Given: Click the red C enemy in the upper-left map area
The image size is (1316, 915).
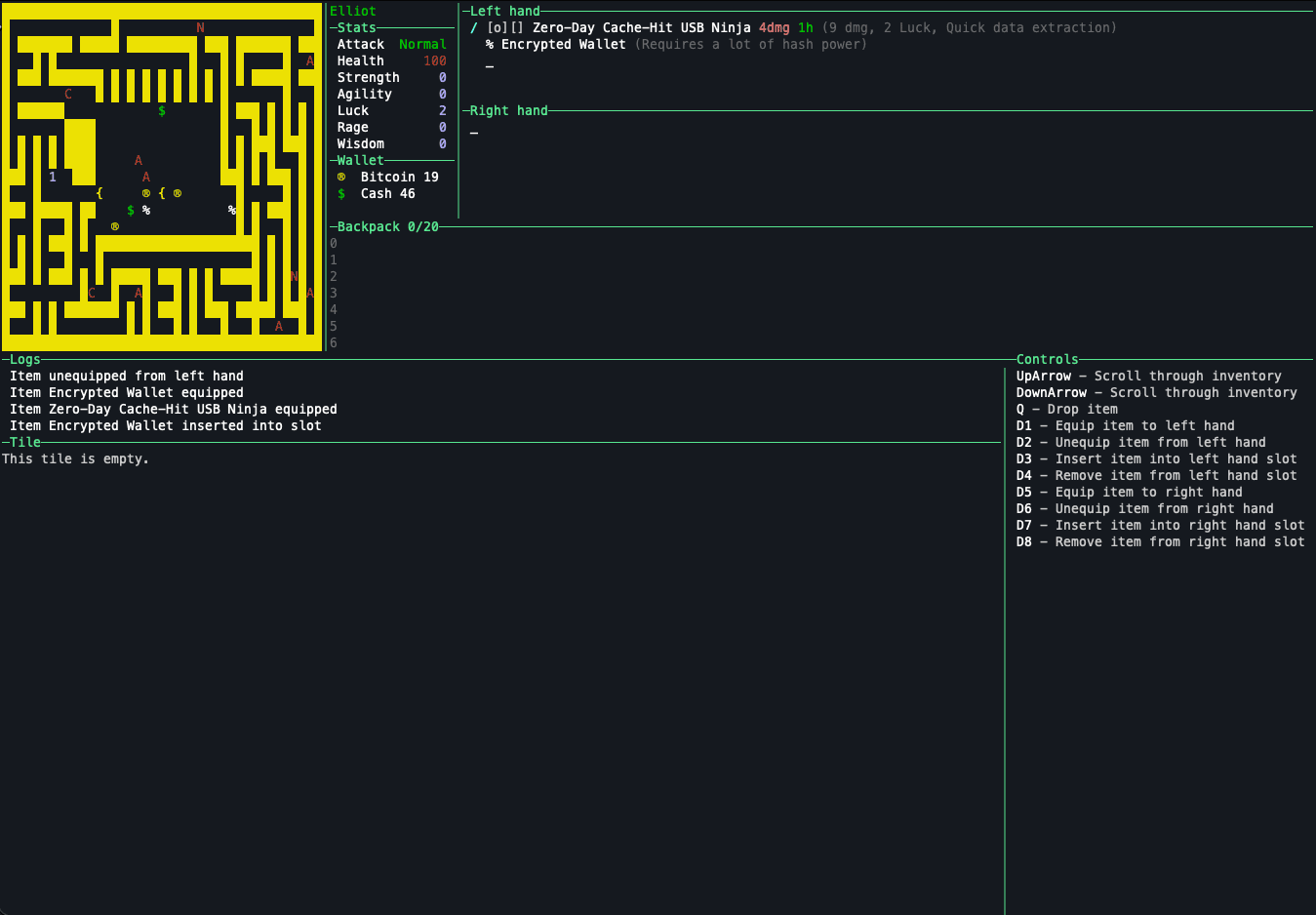Looking at the screenshot, I should (x=68, y=94).
